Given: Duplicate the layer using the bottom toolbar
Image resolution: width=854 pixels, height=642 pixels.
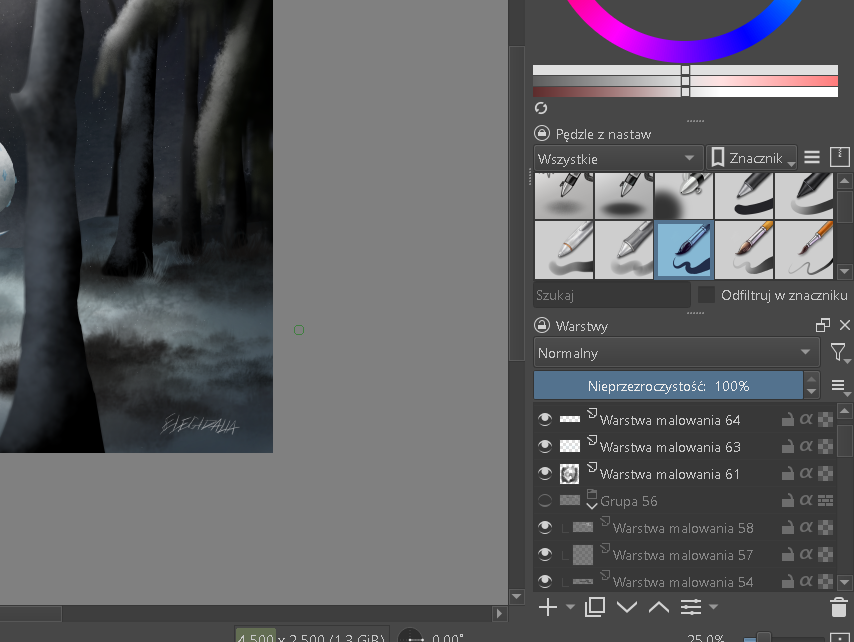Looking at the screenshot, I should [x=595, y=607].
